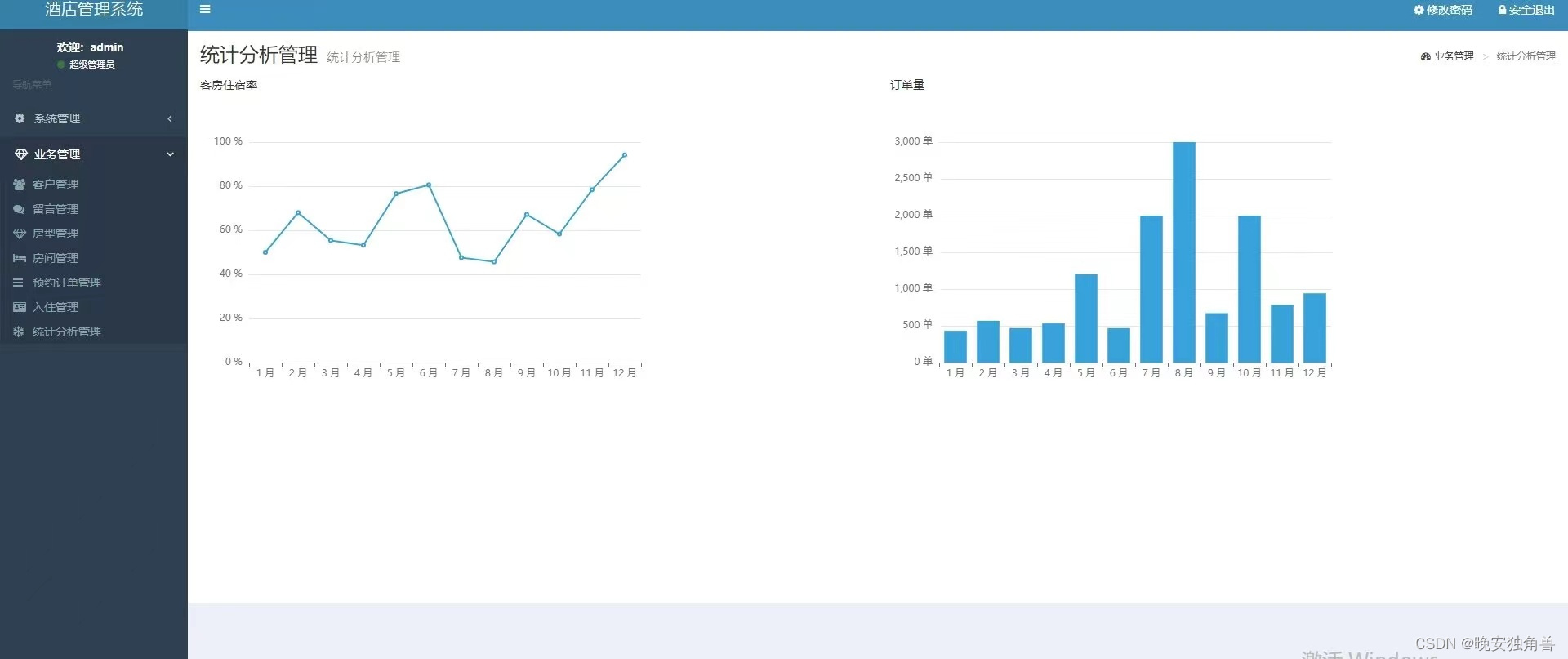Click the 客户管理 users icon

tap(20, 185)
